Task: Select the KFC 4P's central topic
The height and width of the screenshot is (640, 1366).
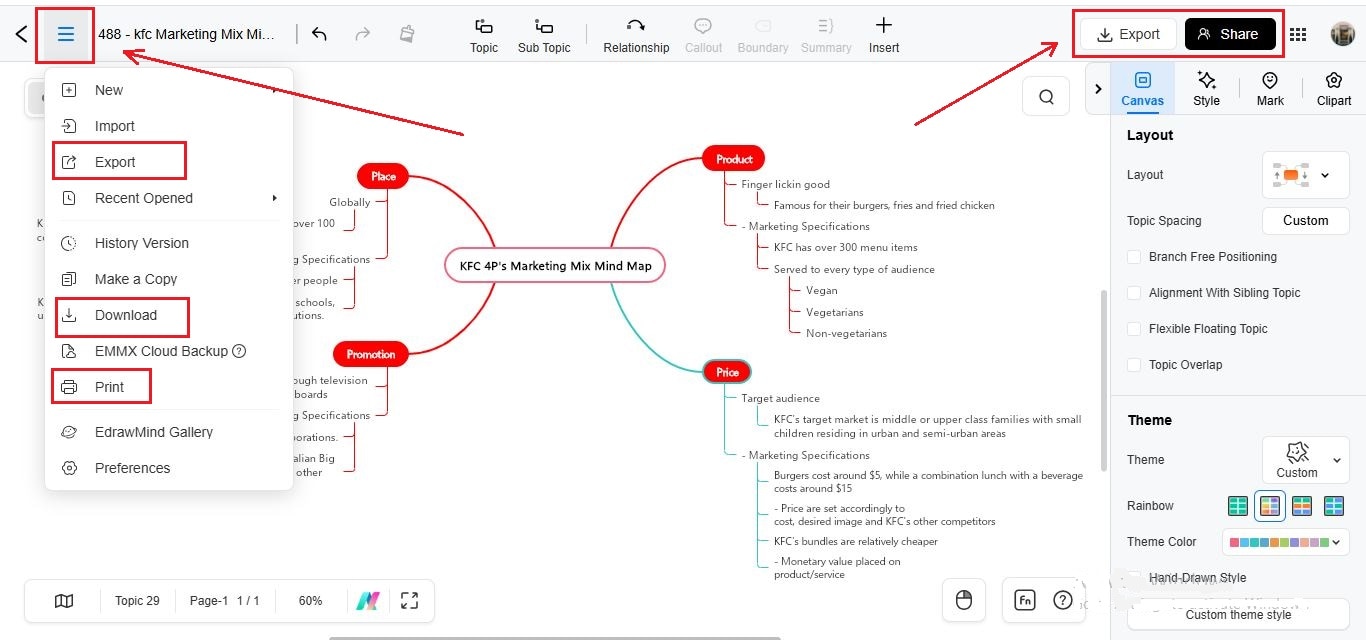Action: coord(555,266)
